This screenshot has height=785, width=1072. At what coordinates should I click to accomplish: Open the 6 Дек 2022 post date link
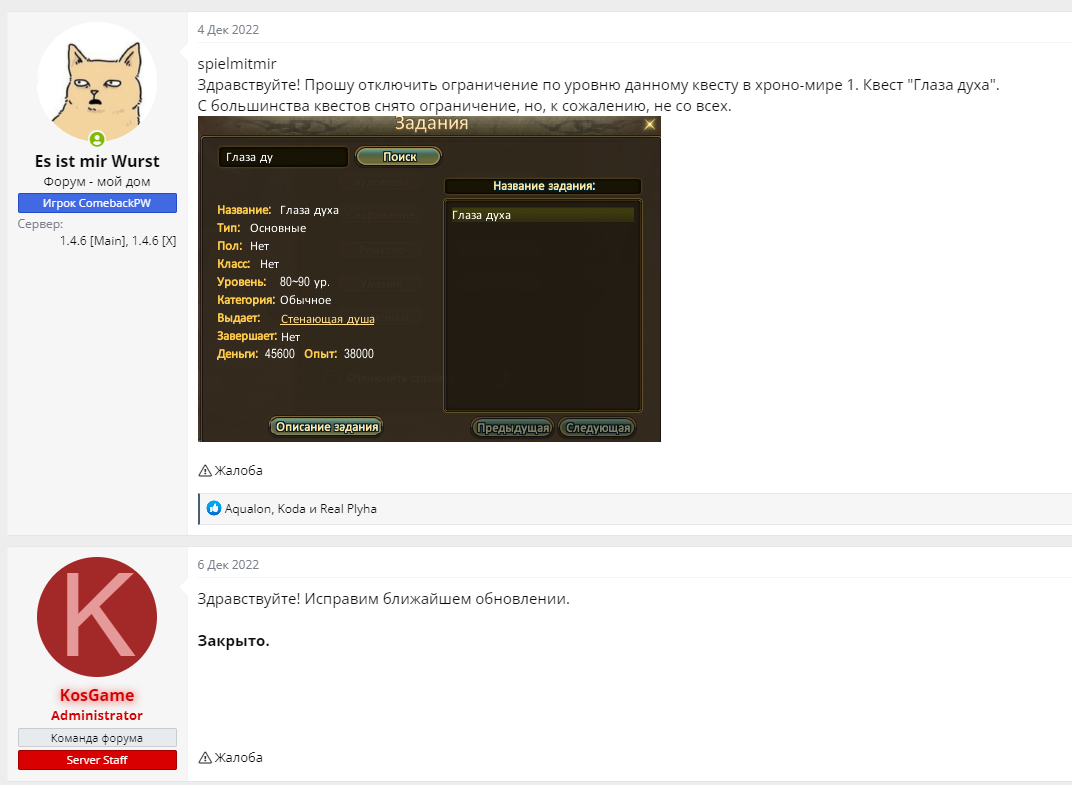point(228,565)
